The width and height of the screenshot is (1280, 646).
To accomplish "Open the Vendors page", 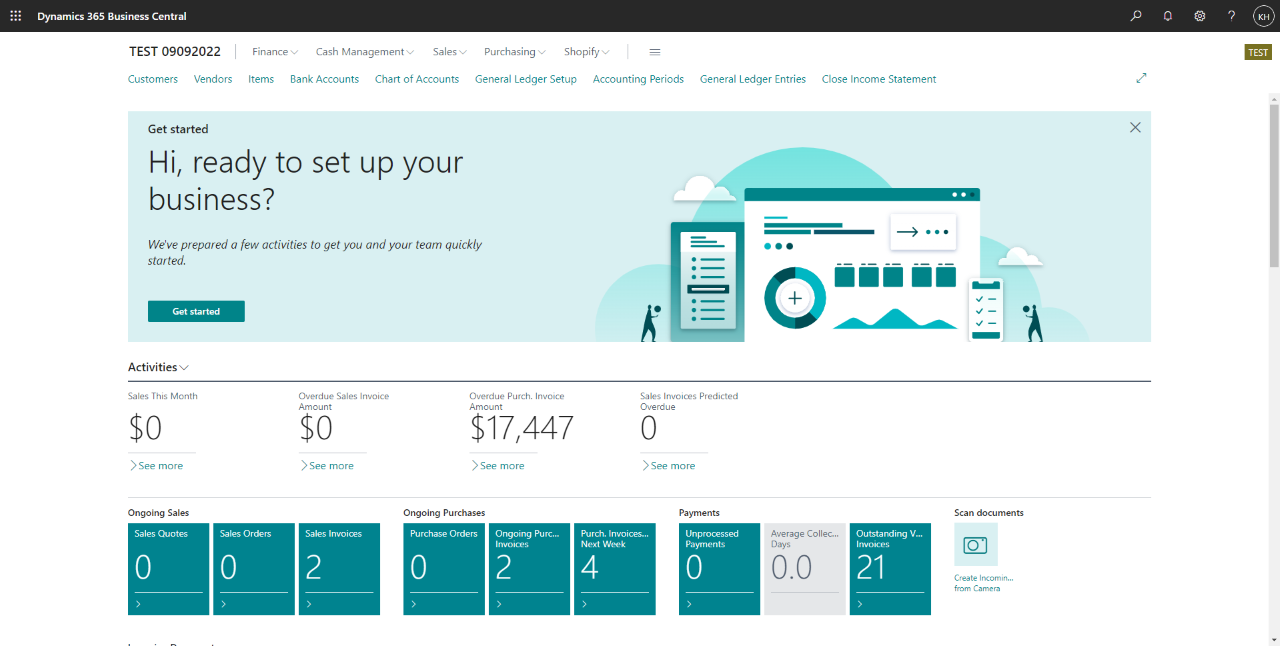I will [x=213, y=79].
